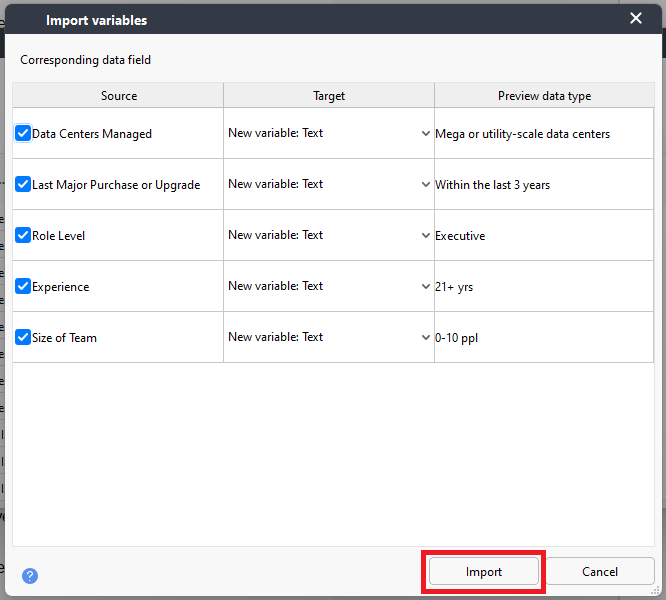The width and height of the screenshot is (666, 600).
Task: Close the Import variables dialog
Action: pyautogui.click(x=635, y=18)
